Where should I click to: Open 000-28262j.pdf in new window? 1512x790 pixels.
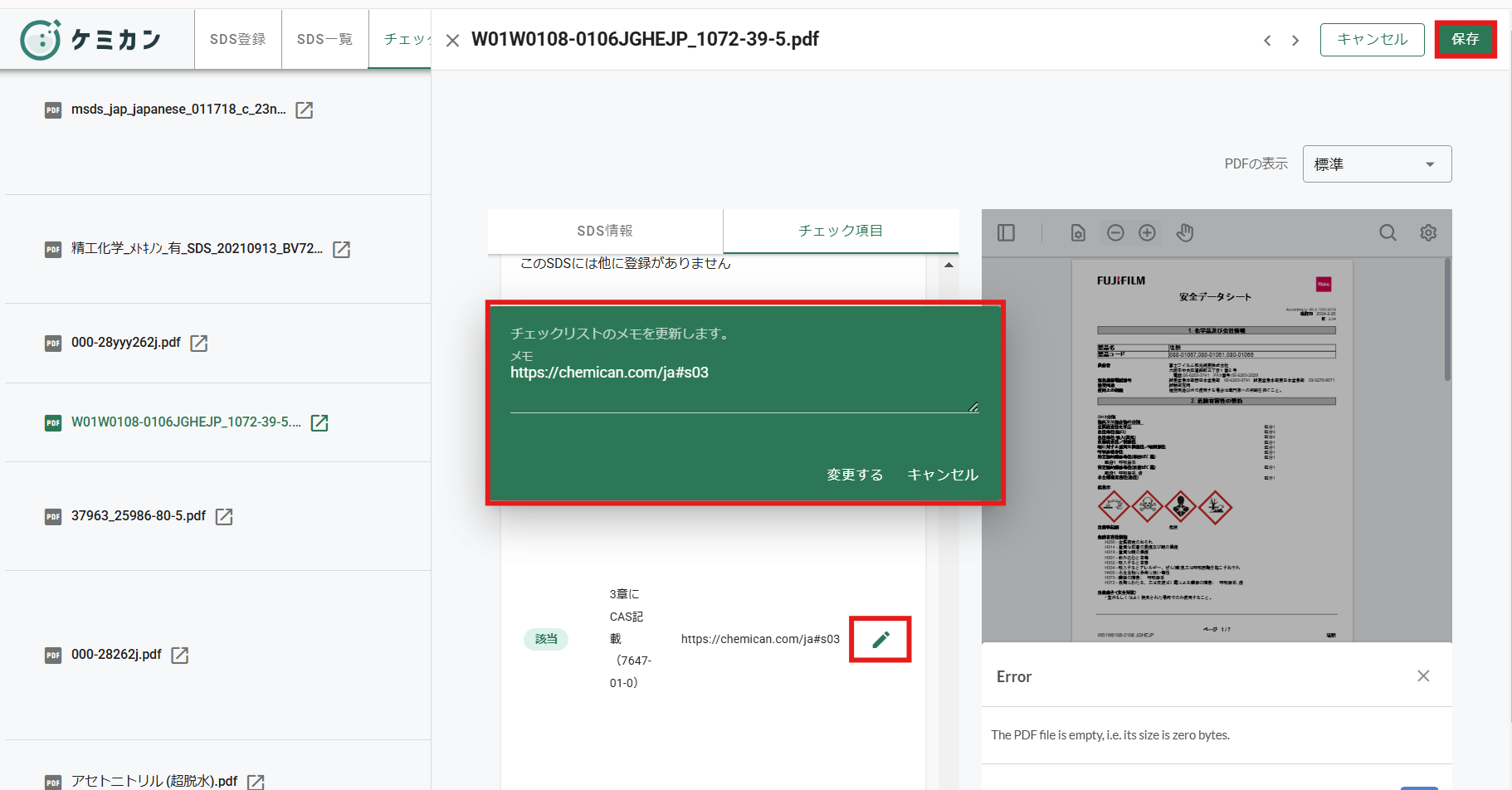click(x=180, y=656)
